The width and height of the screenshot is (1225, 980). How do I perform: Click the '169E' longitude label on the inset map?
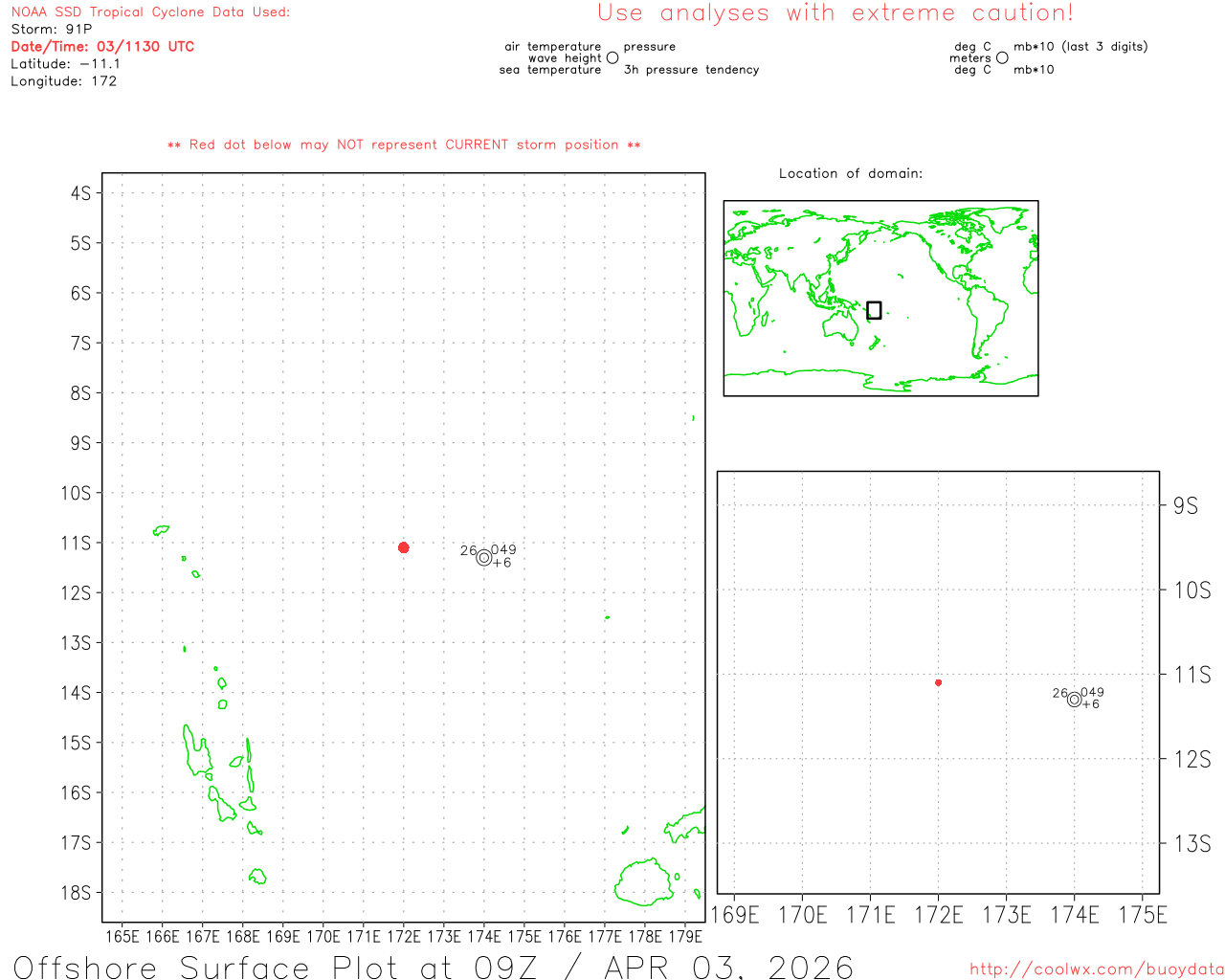pos(735,915)
